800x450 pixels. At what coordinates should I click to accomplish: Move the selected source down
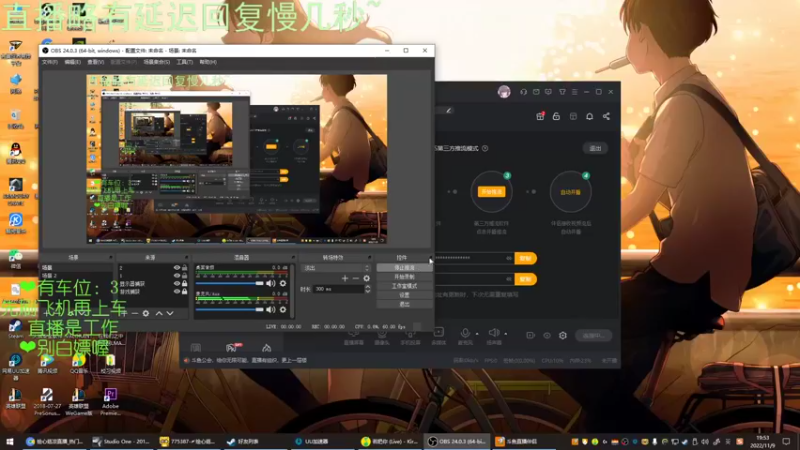point(170,313)
